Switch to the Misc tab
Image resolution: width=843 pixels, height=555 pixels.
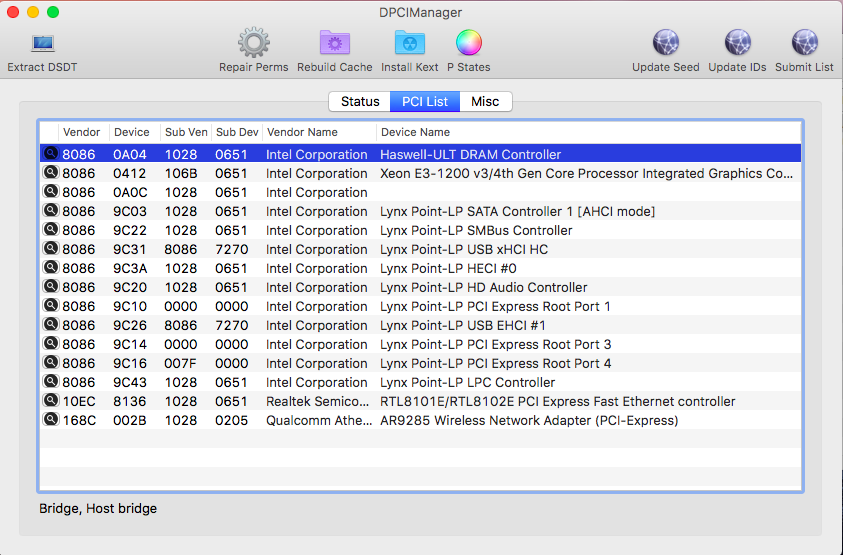(485, 102)
